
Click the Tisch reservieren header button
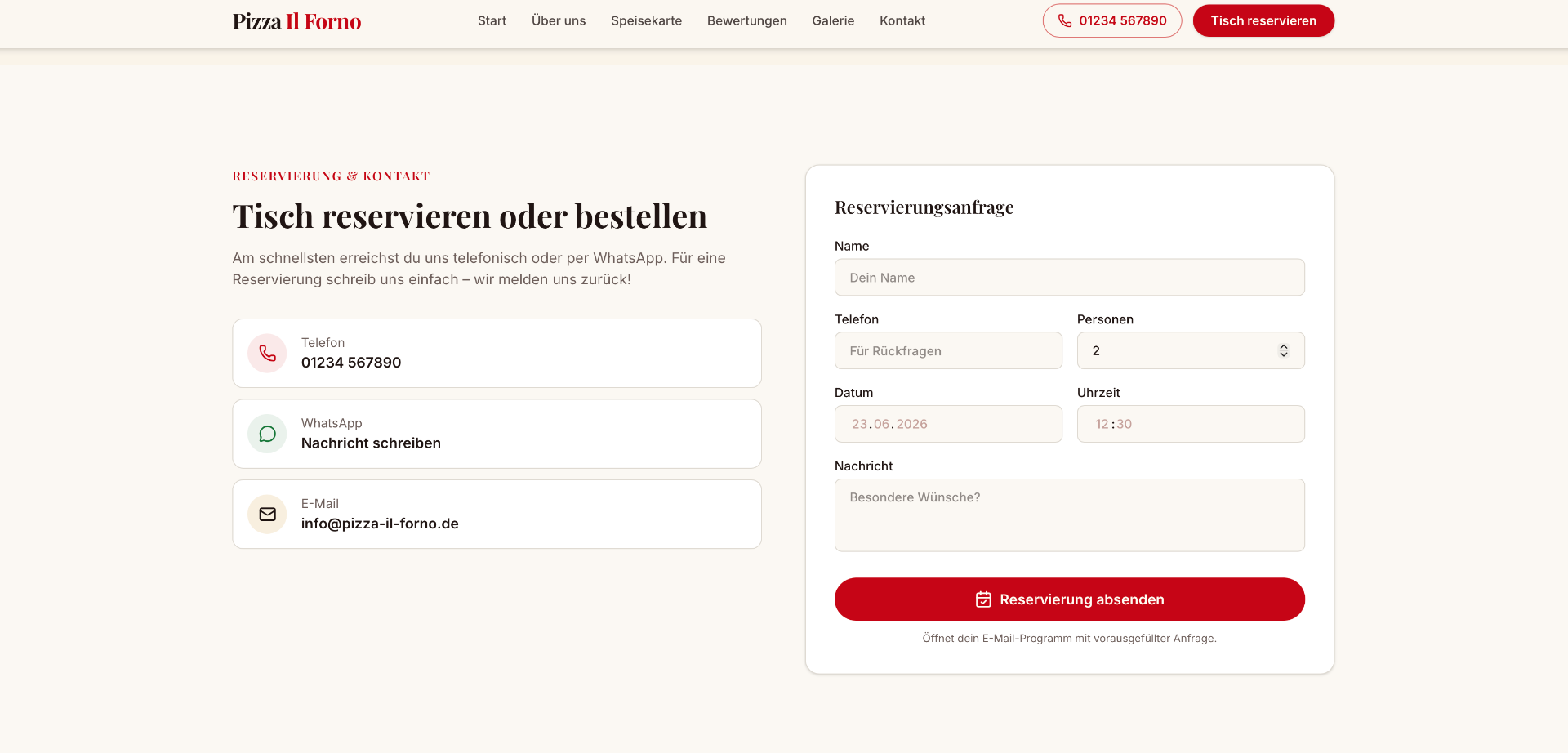[x=1263, y=20]
